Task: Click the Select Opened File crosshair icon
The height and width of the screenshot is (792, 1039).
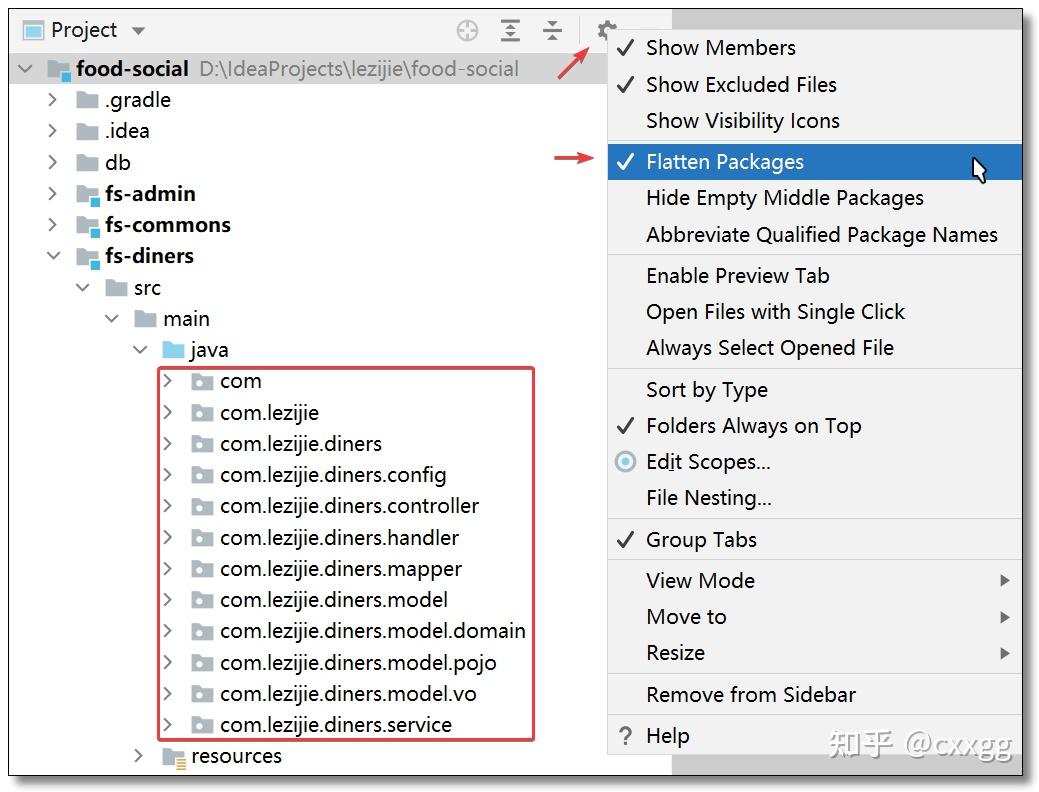Action: click(467, 30)
